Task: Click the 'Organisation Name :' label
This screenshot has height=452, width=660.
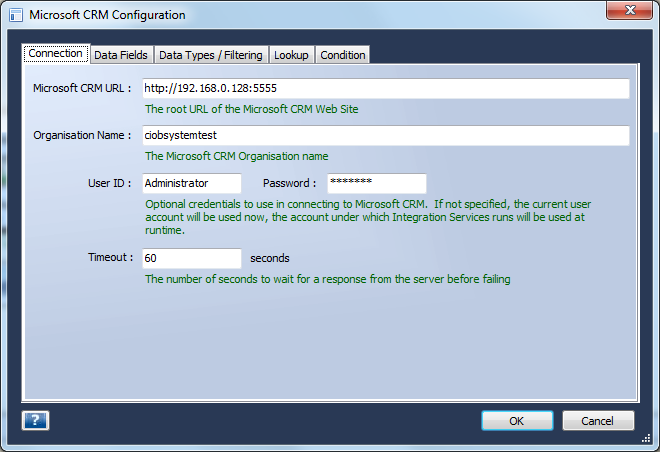Action: tap(82, 135)
